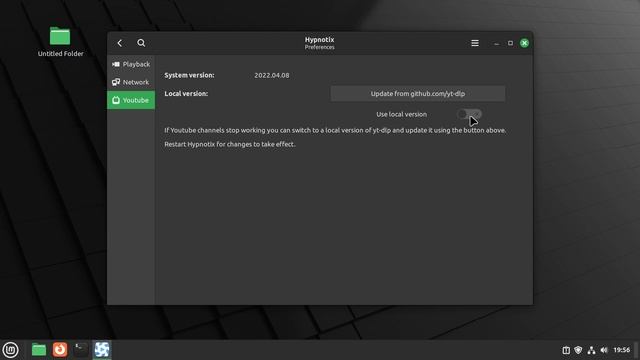Open the Hypnotix hamburger menu
640x360 pixels.
[475, 43]
